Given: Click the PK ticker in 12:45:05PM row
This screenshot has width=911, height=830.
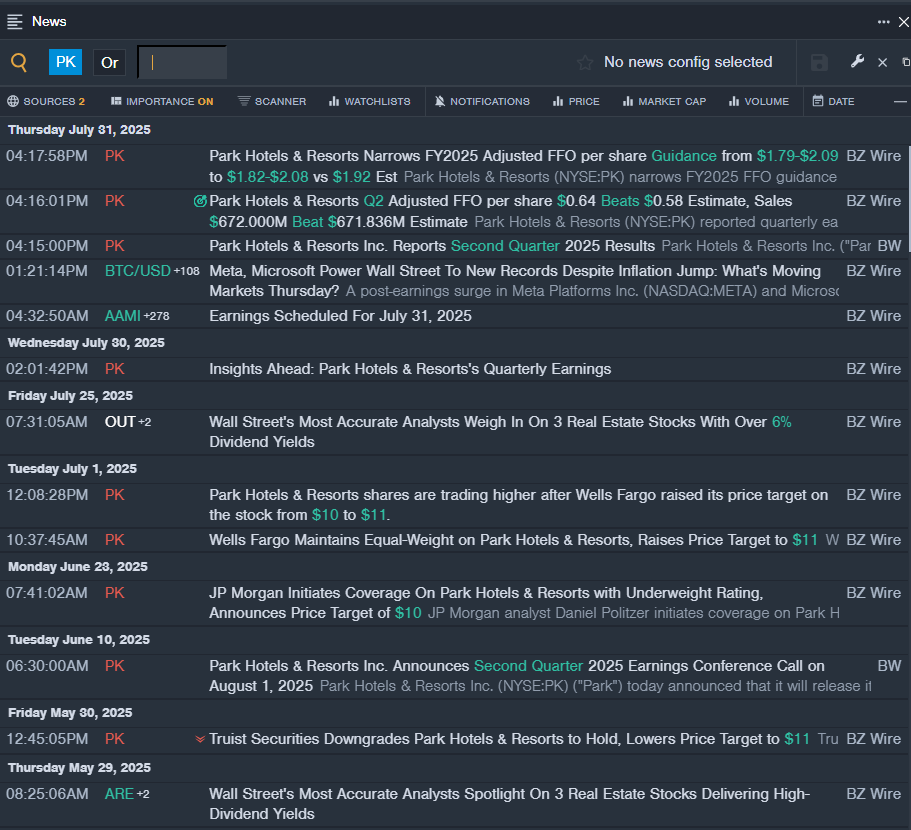Looking at the screenshot, I should 114,739.
